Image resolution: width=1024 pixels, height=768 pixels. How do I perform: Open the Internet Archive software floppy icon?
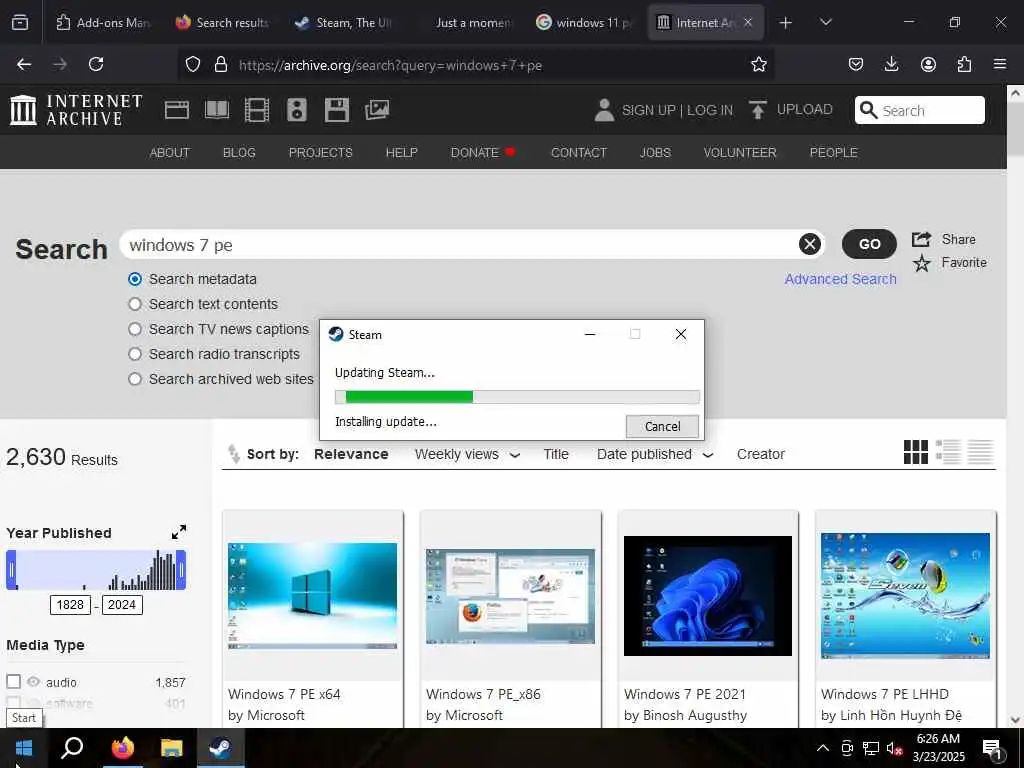point(337,110)
